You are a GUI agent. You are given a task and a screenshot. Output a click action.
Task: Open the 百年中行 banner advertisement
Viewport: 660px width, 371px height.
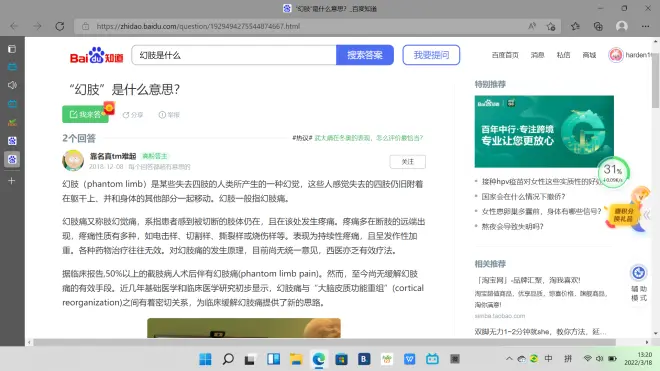point(544,131)
